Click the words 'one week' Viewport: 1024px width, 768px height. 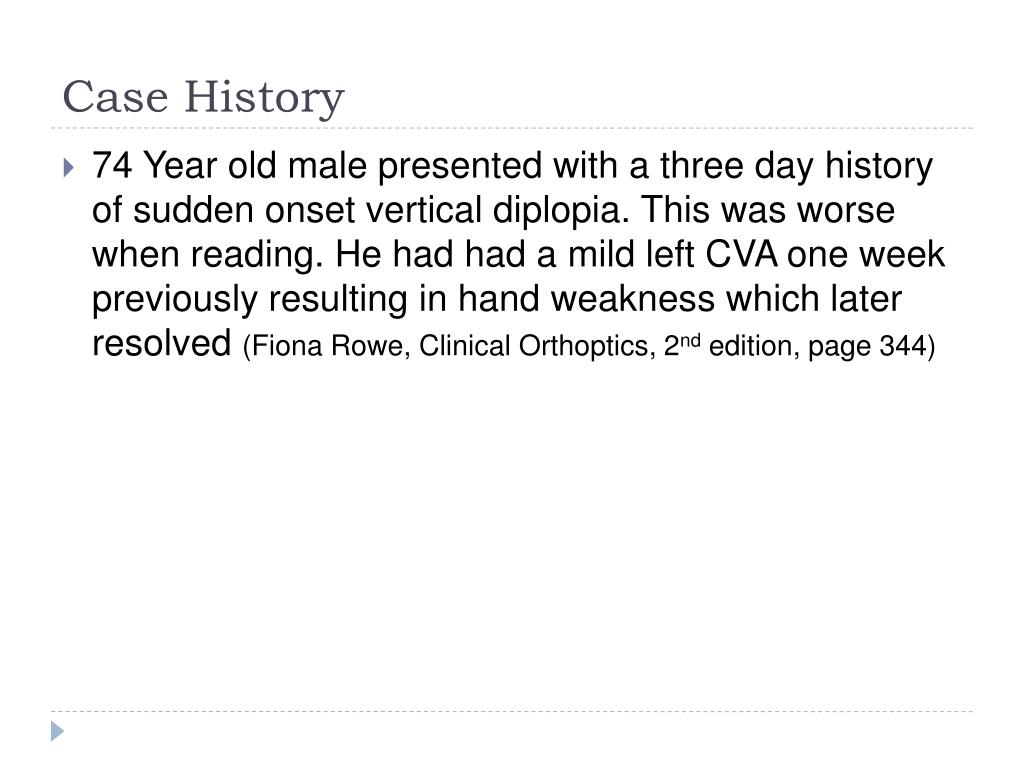click(865, 255)
